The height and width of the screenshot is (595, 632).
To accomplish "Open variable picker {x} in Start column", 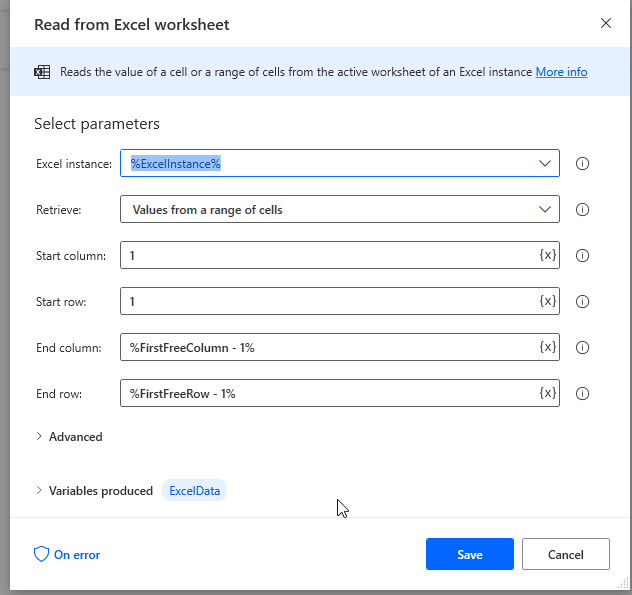I will coord(547,255).
